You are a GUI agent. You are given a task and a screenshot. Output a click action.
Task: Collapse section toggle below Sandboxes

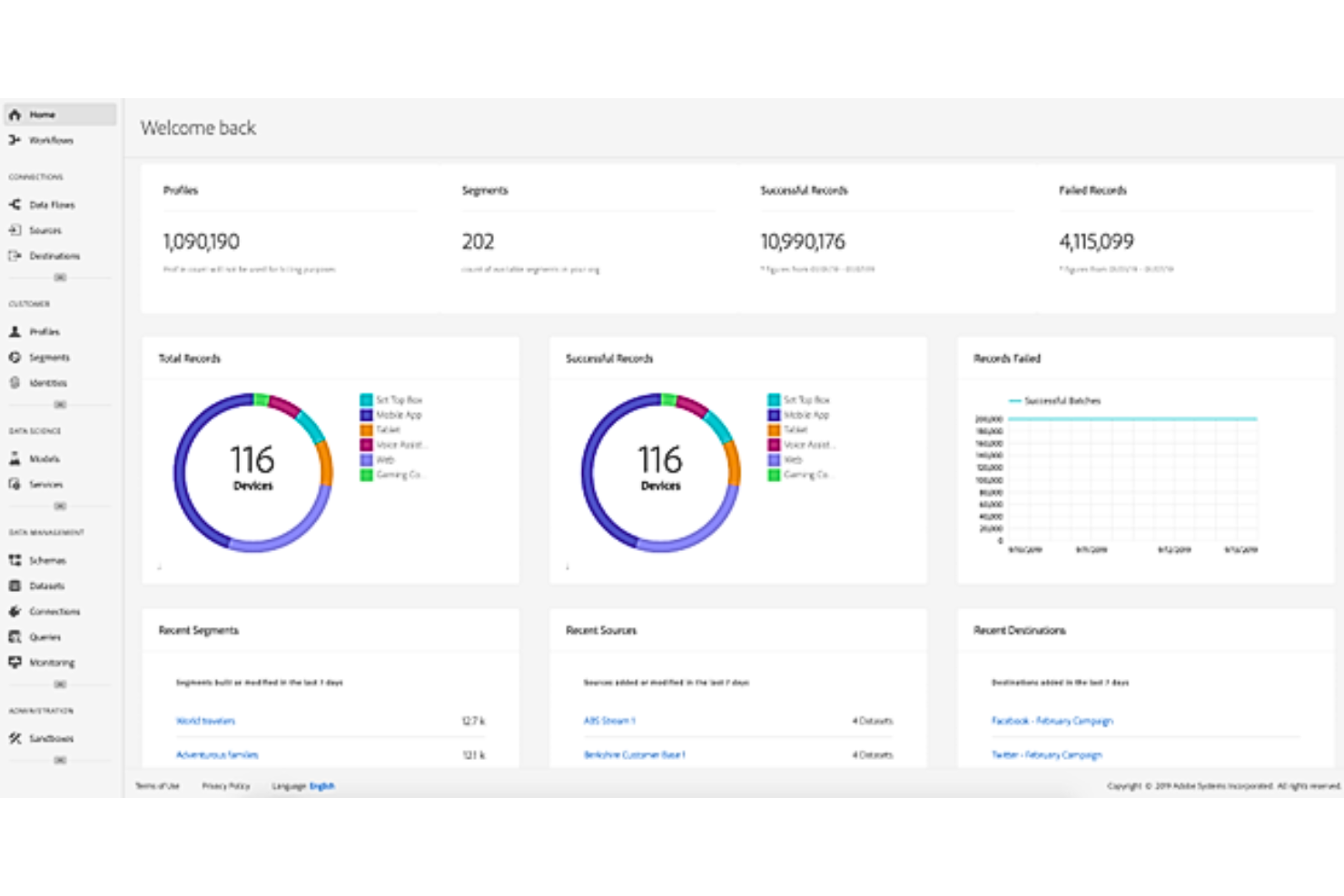coord(60,760)
